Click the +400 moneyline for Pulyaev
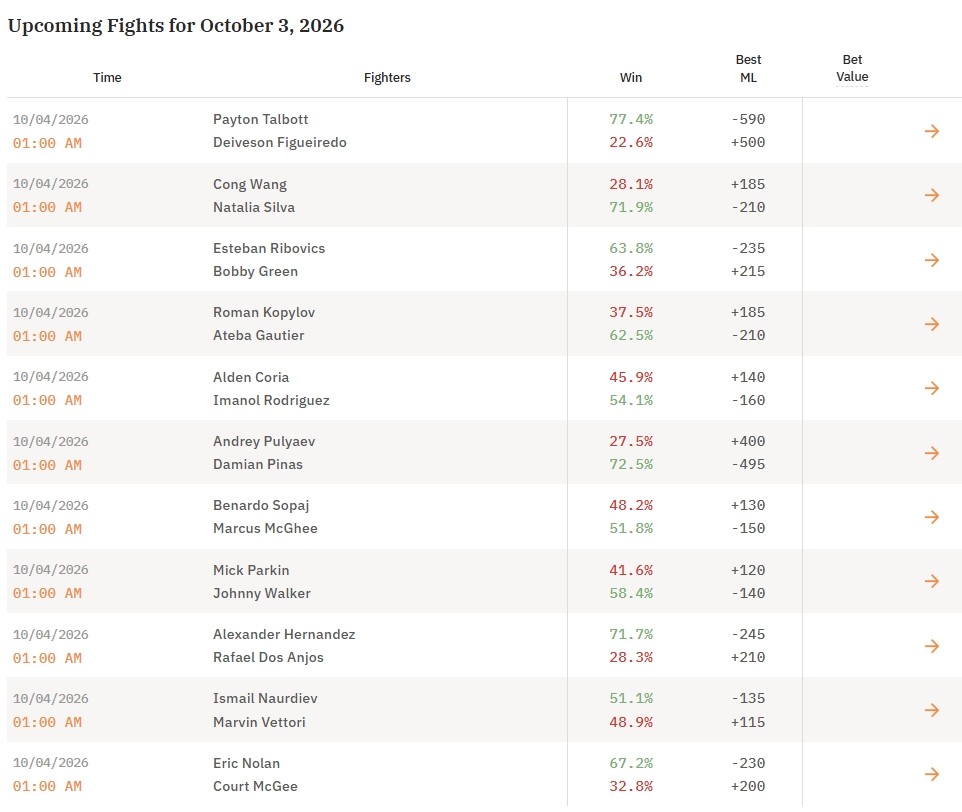Viewport: 962px width, 812px height. [x=748, y=442]
